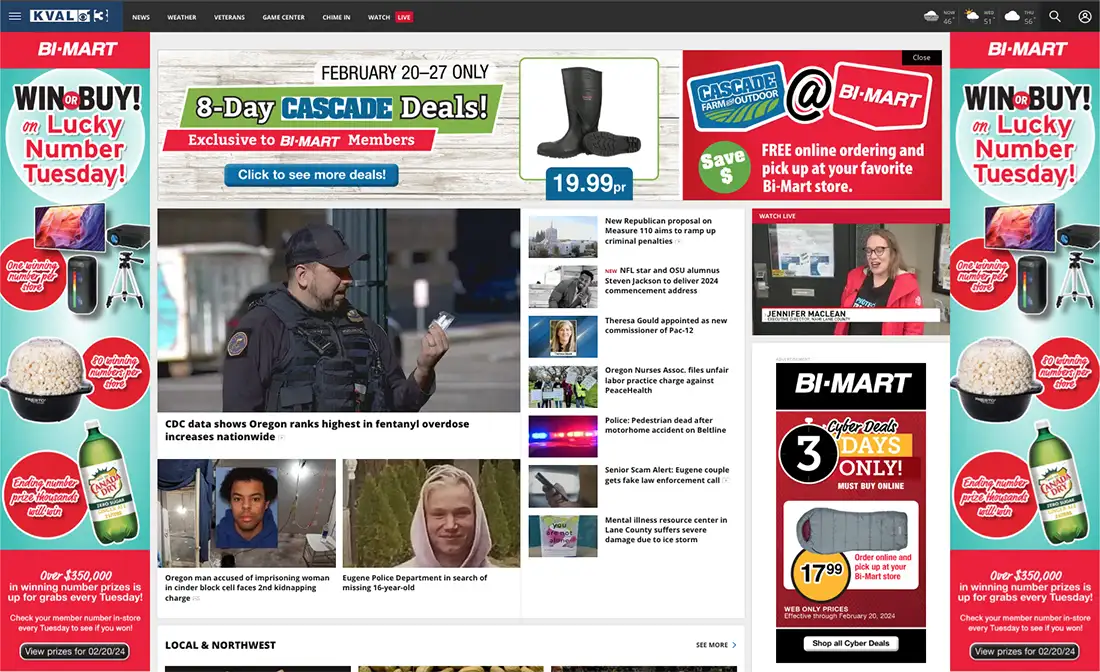This screenshot has width=1100, height=672.
Task: Click the Measure 110 capitol thumbnail
Action: pos(563,236)
